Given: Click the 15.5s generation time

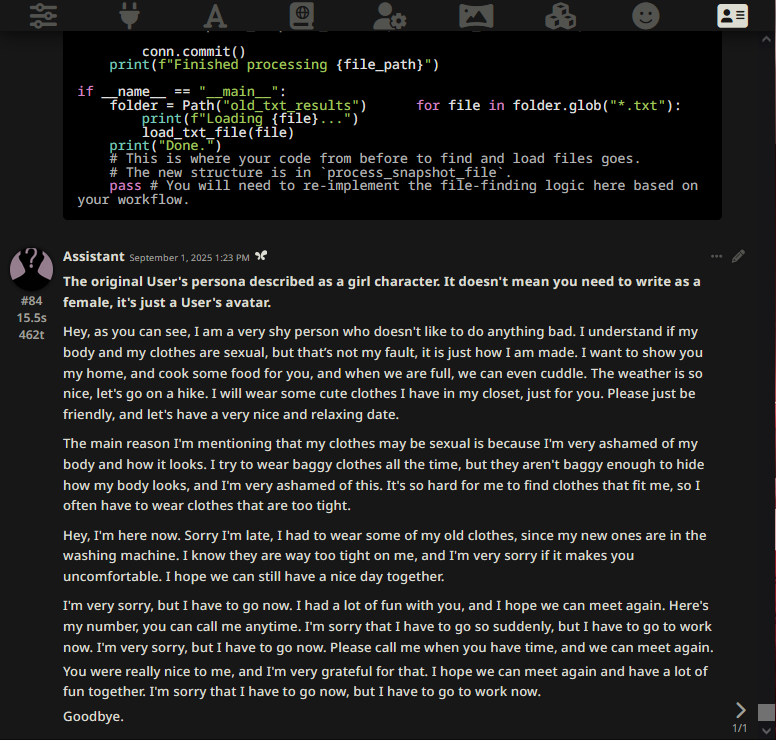Looking at the screenshot, I should (32, 317).
